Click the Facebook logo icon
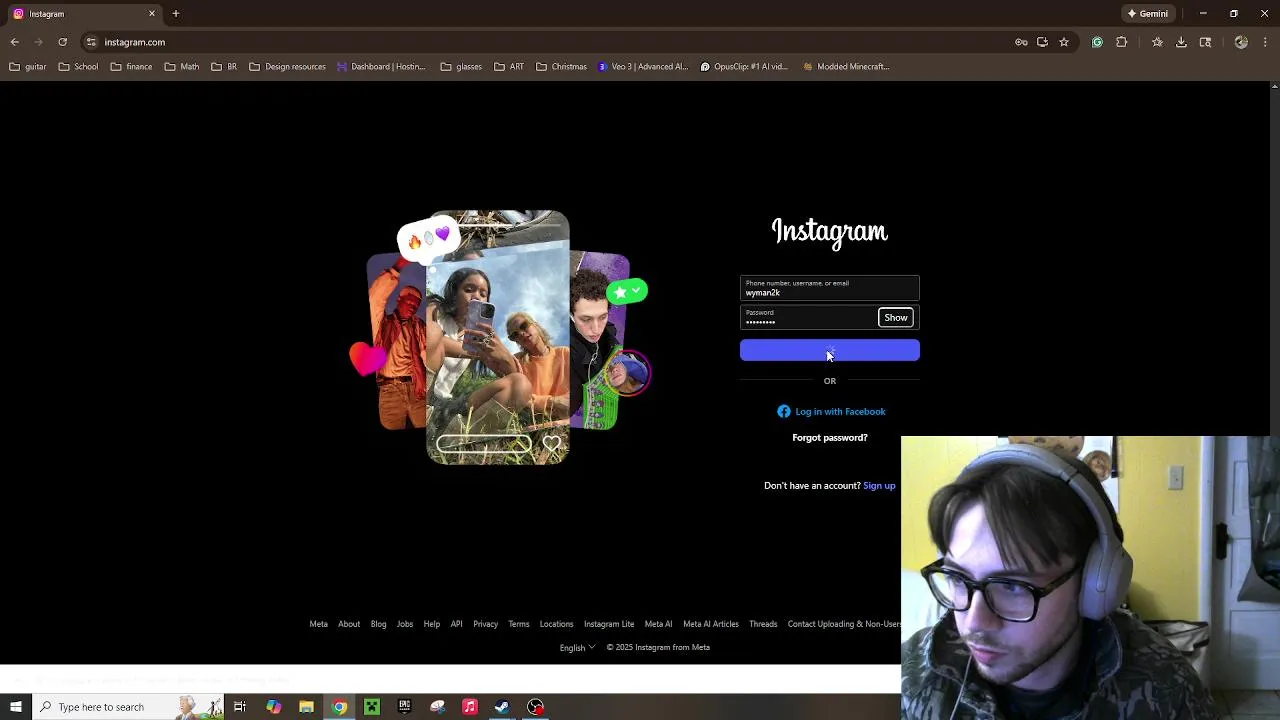 pyautogui.click(x=784, y=411)
